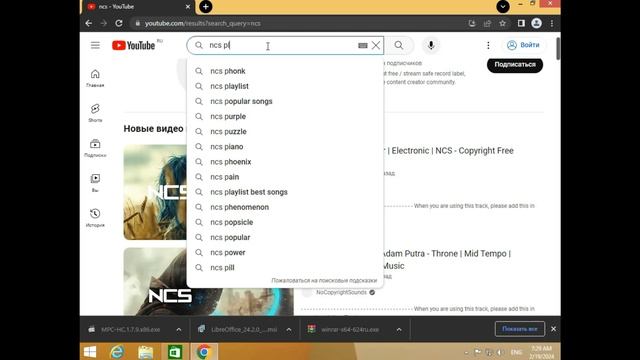Select suggestion 'ncs phoenix'
Viewport: 640px width, 360px height.
point(285,162)
